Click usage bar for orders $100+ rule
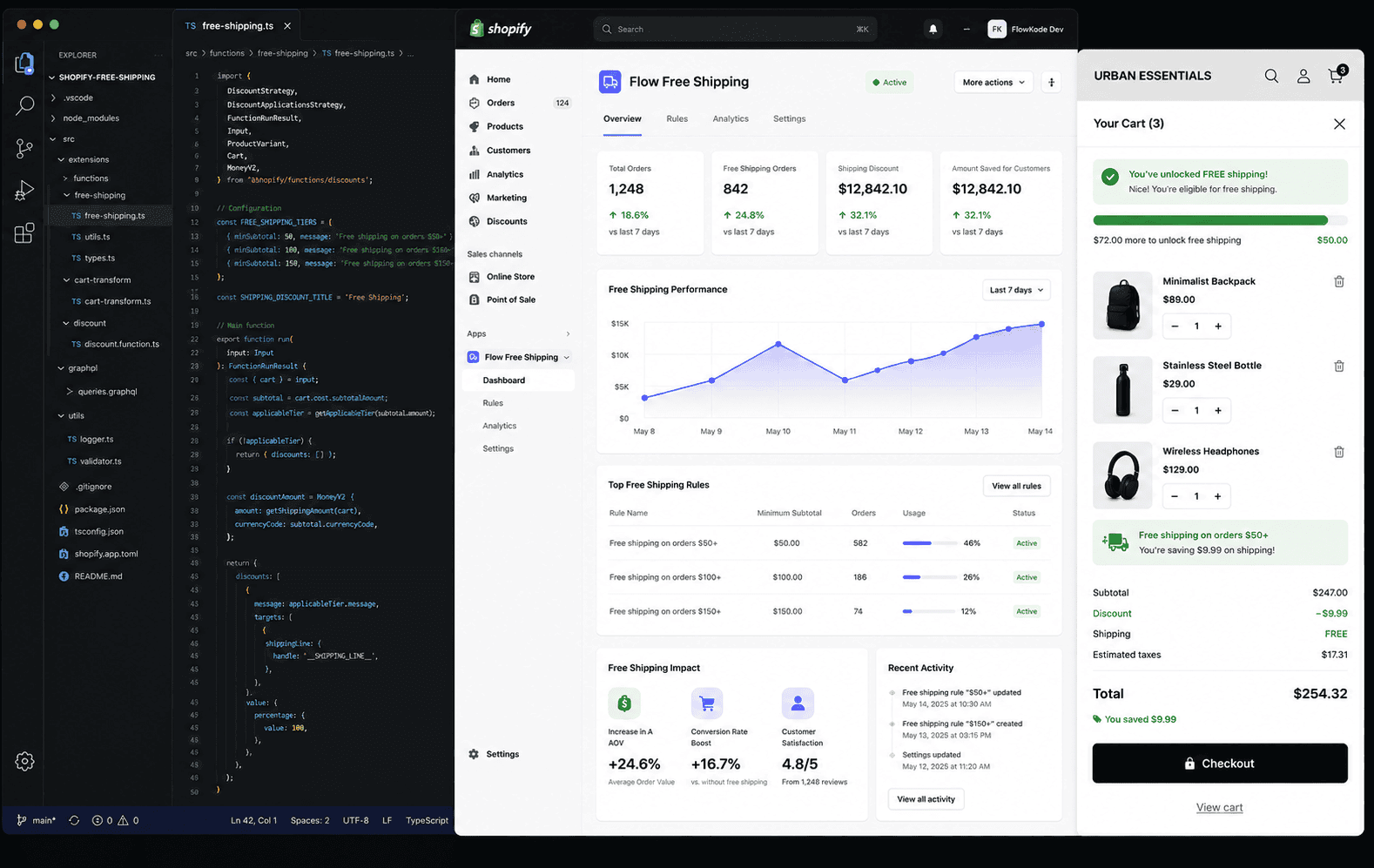The width and height of the screenshot is (1374, 868). (929, 577)
